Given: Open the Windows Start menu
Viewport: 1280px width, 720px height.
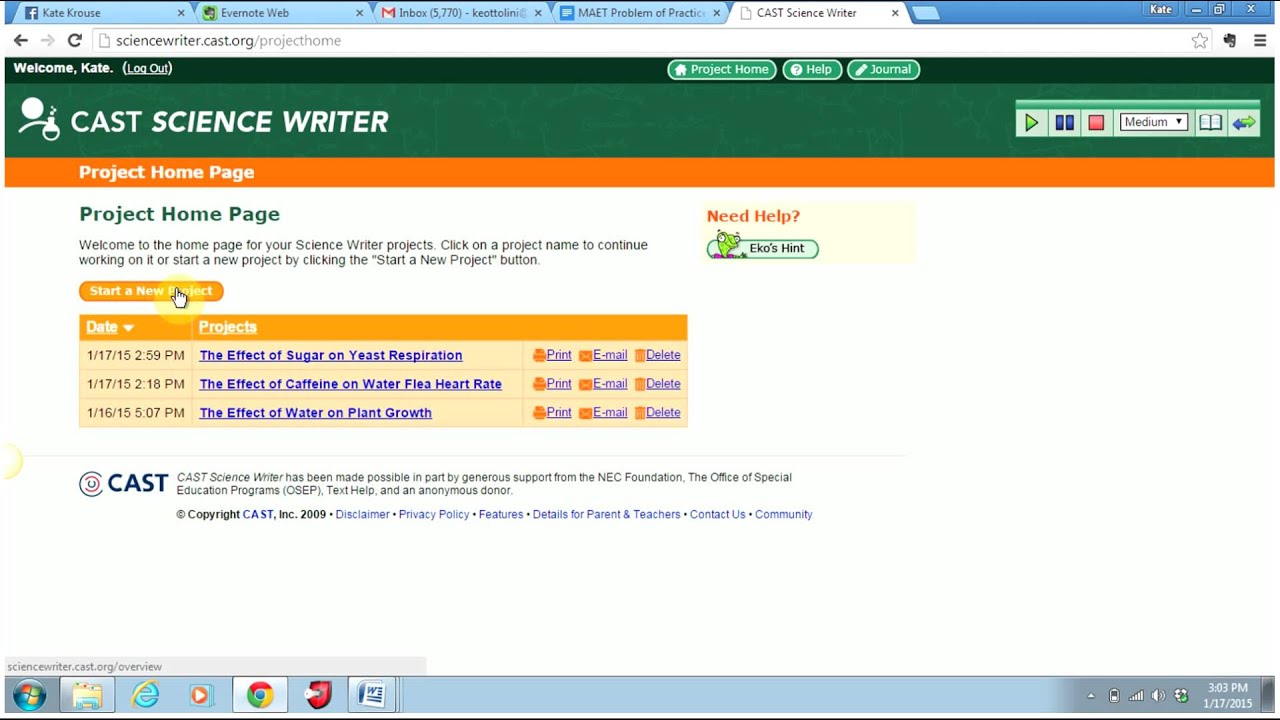Looking at the screenshot, I should tap(29, 695).
